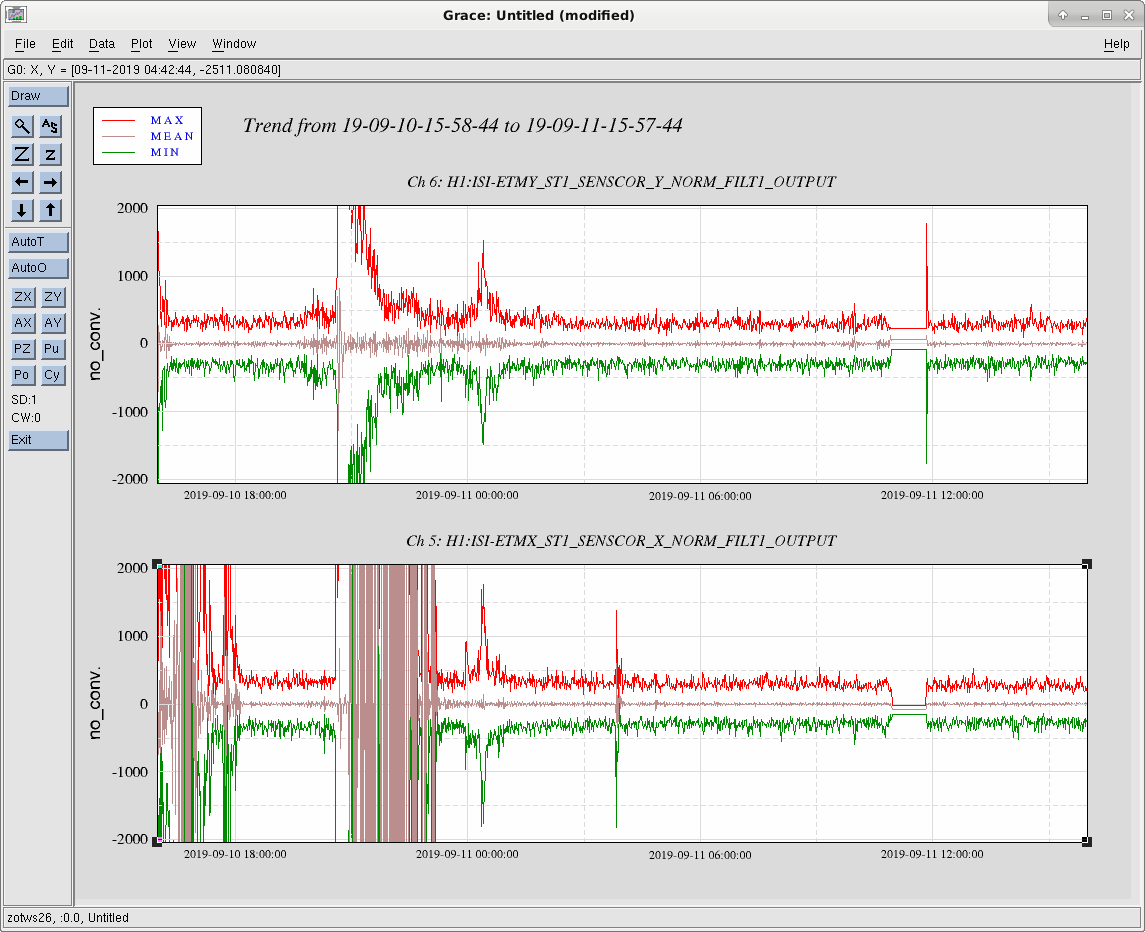Click the G0 X, Y coordinate readout field

572,69
